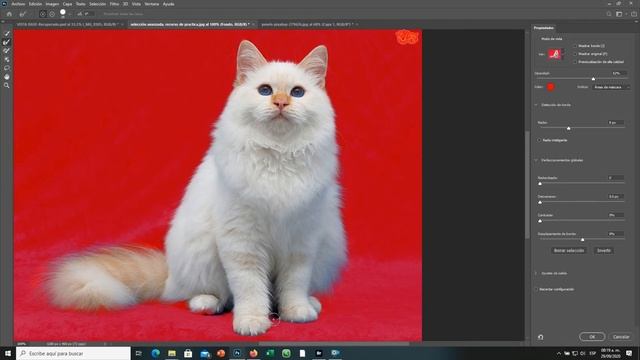Click the Windows search box

tap(73, 353)
